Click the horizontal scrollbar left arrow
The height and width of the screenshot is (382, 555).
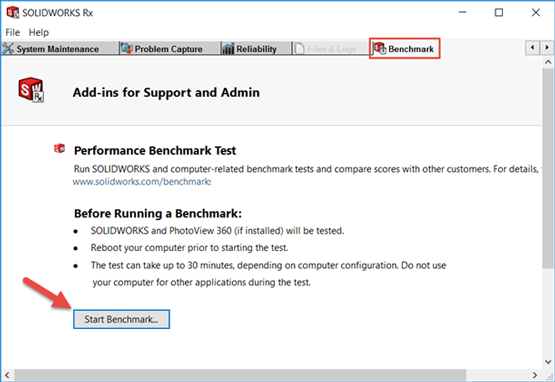click(x=7, y=375)
